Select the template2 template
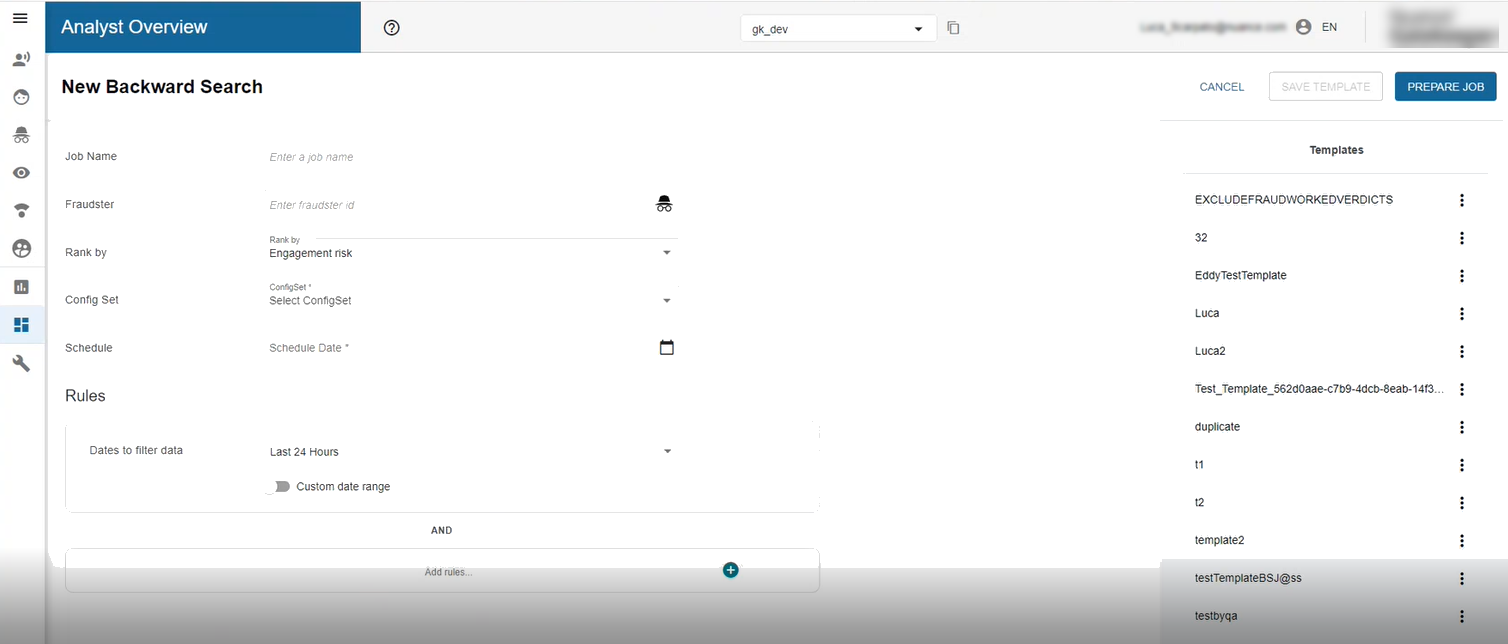Image resolution: width=1508 pixels, height=644 pixels. click(1219, 541)
